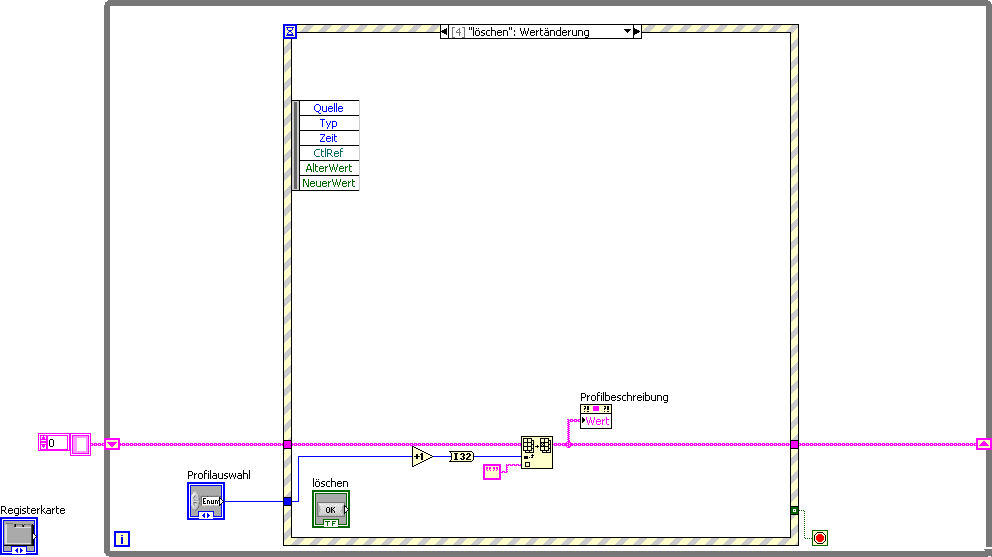Go to next event case arrow

pyautogui.click(x=637, y=32)
